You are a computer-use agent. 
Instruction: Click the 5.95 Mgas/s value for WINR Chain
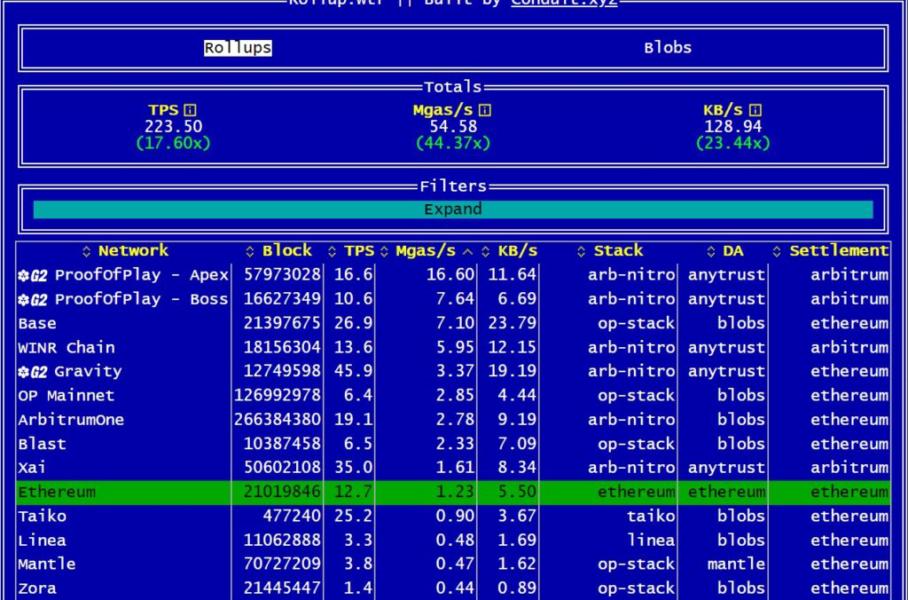pos(455,347)
